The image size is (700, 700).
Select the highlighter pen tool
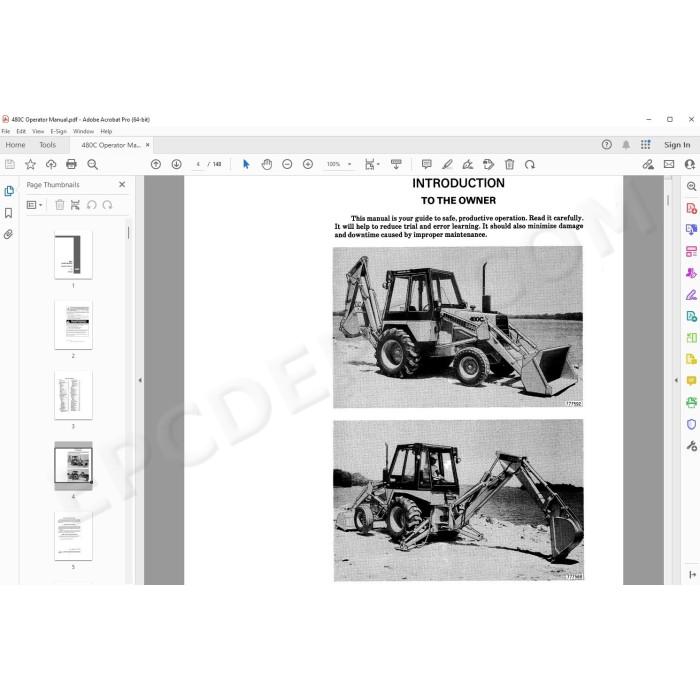click(447, 164)
